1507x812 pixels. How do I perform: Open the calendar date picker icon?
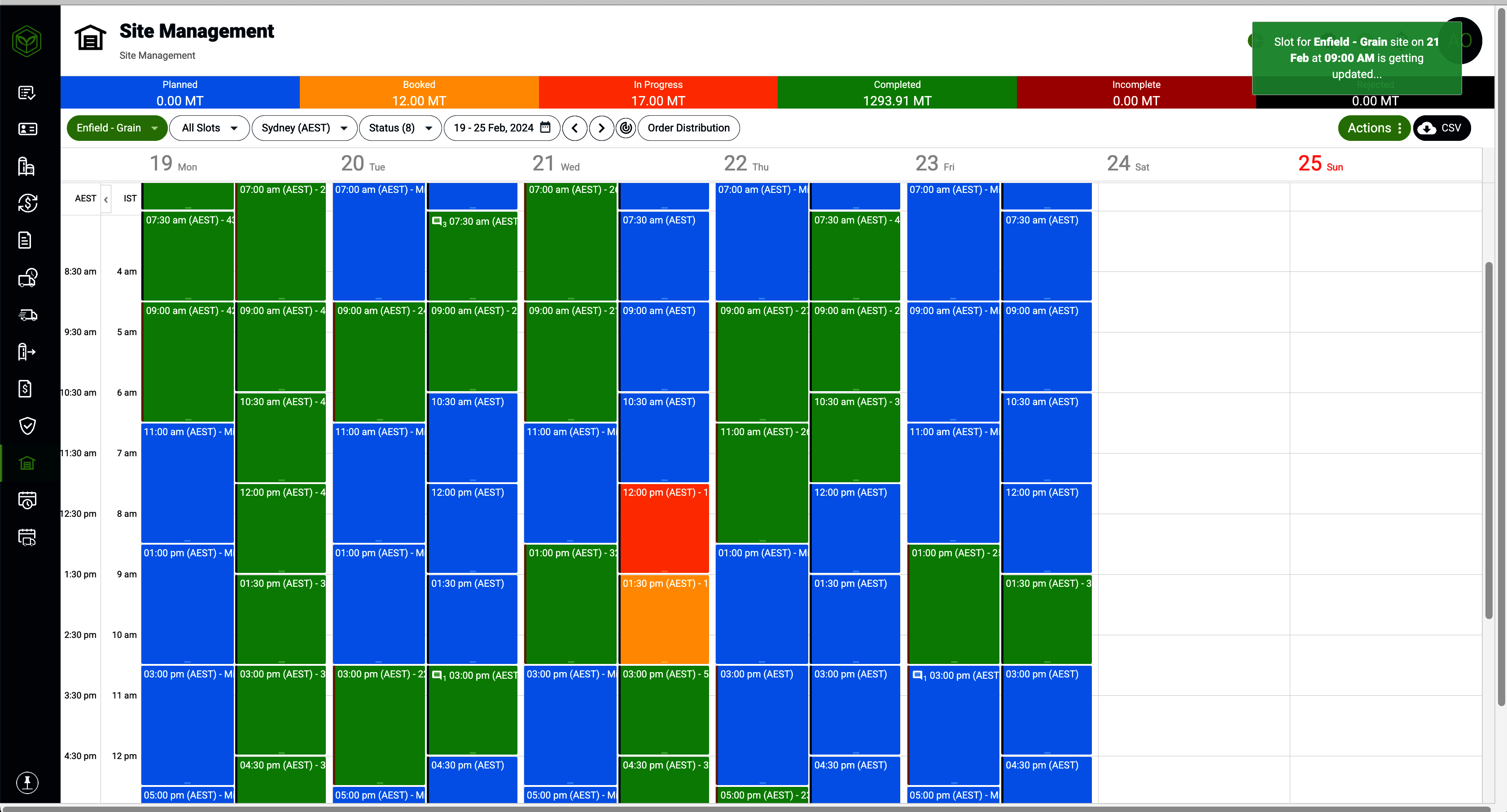pyautogui.click(x=545, y=127)
